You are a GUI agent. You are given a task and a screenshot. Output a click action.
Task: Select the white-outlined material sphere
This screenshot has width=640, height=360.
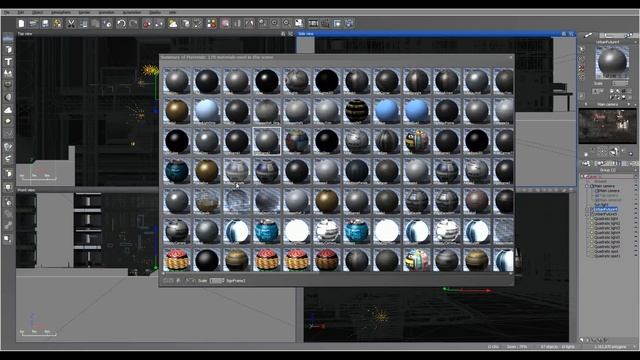(x=267, y=141)
